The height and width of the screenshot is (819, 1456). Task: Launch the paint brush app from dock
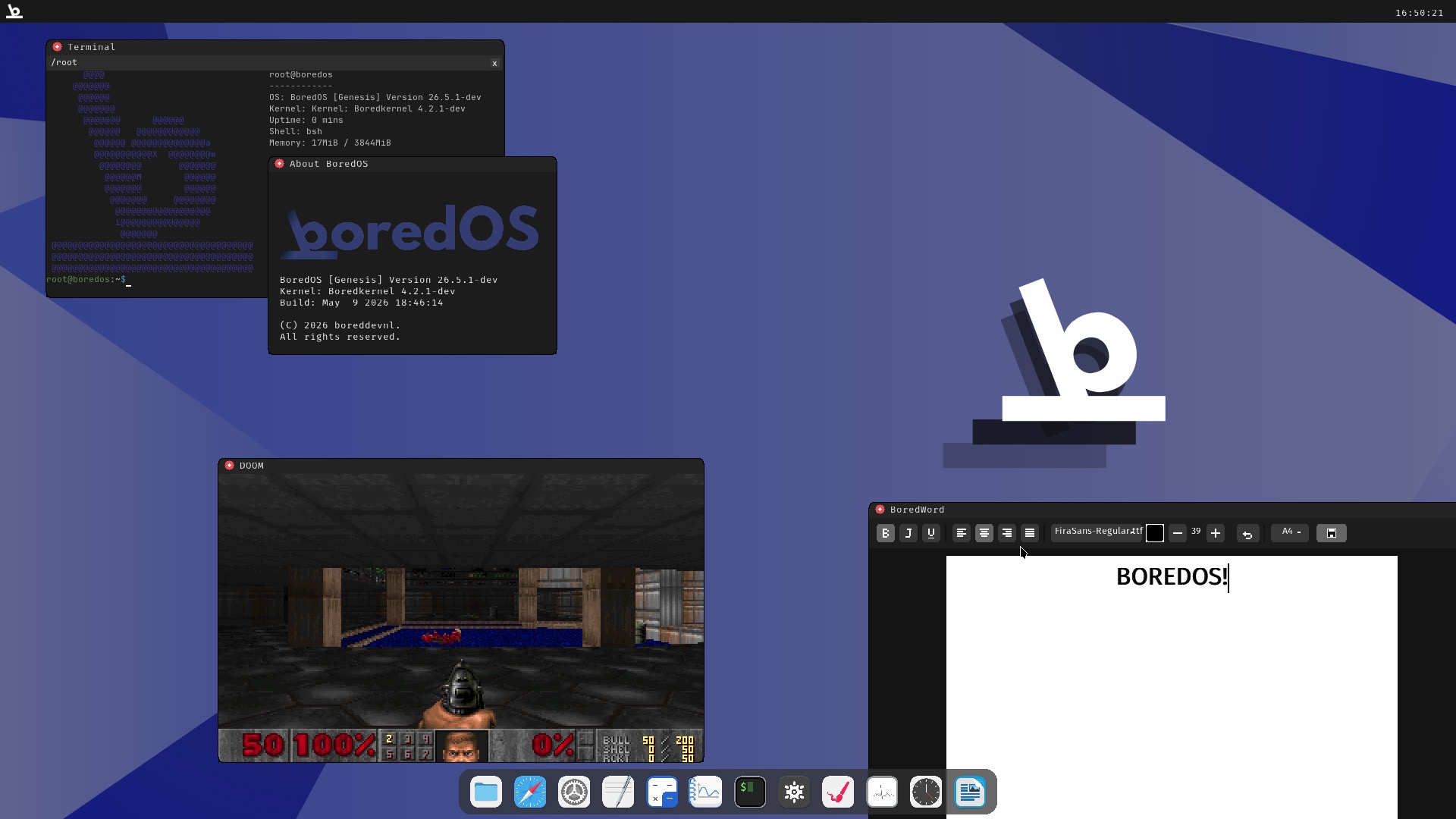[x=838, y=792]
